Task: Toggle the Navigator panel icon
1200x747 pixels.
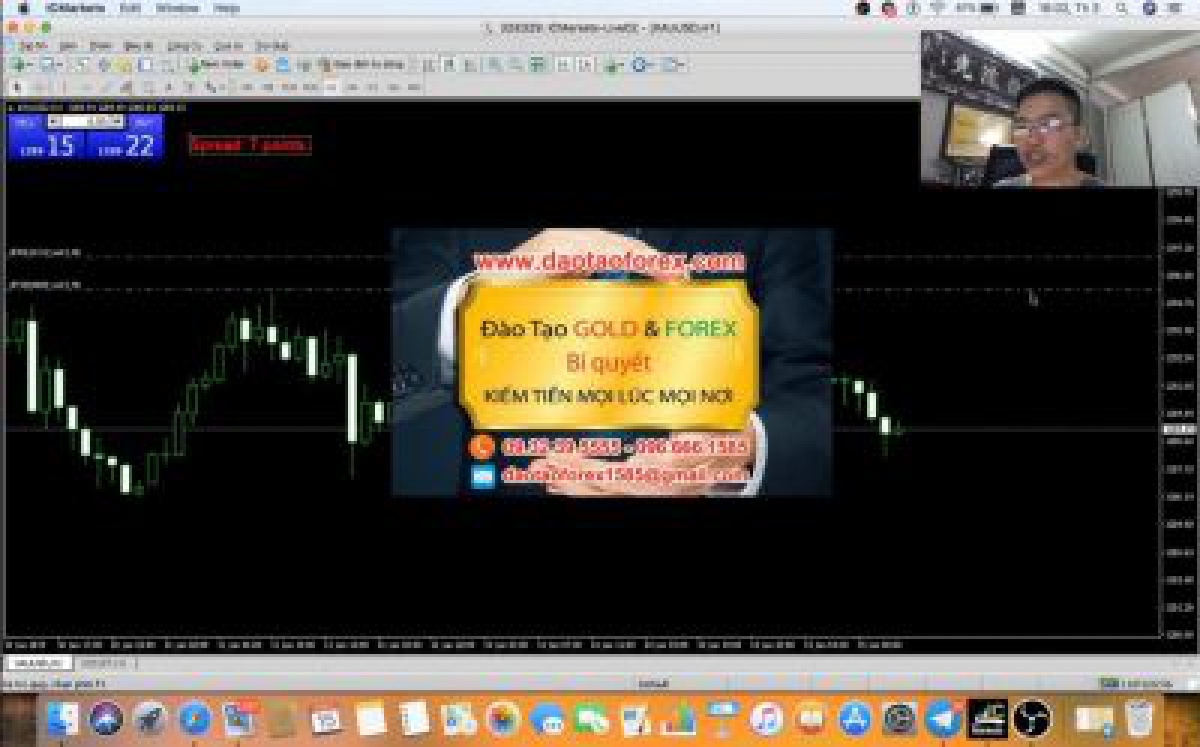Action: (x=124, y=64)
